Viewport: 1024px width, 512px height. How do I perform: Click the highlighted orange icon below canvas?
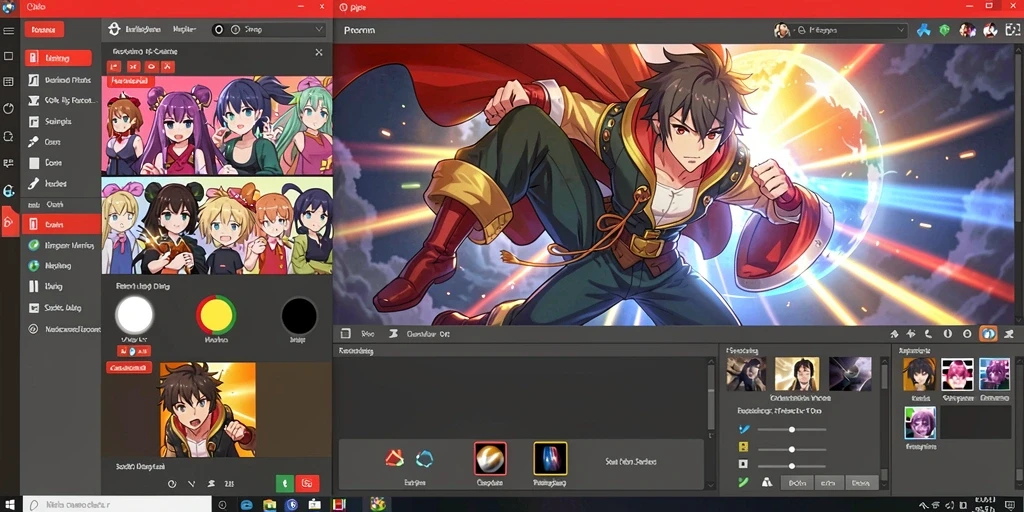pyautogui.click(x=988, y=334)
